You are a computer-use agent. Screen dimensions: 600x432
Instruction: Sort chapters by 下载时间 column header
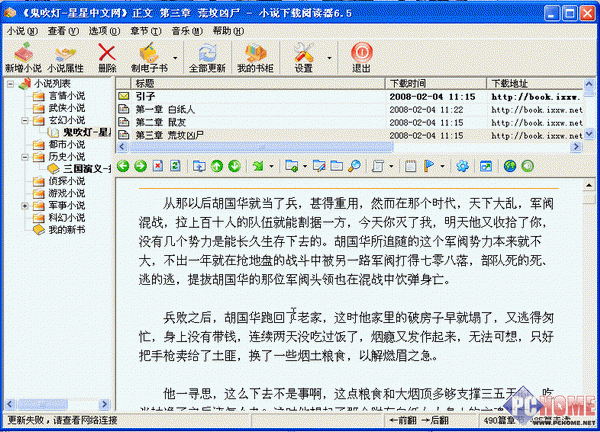(408, 83)
